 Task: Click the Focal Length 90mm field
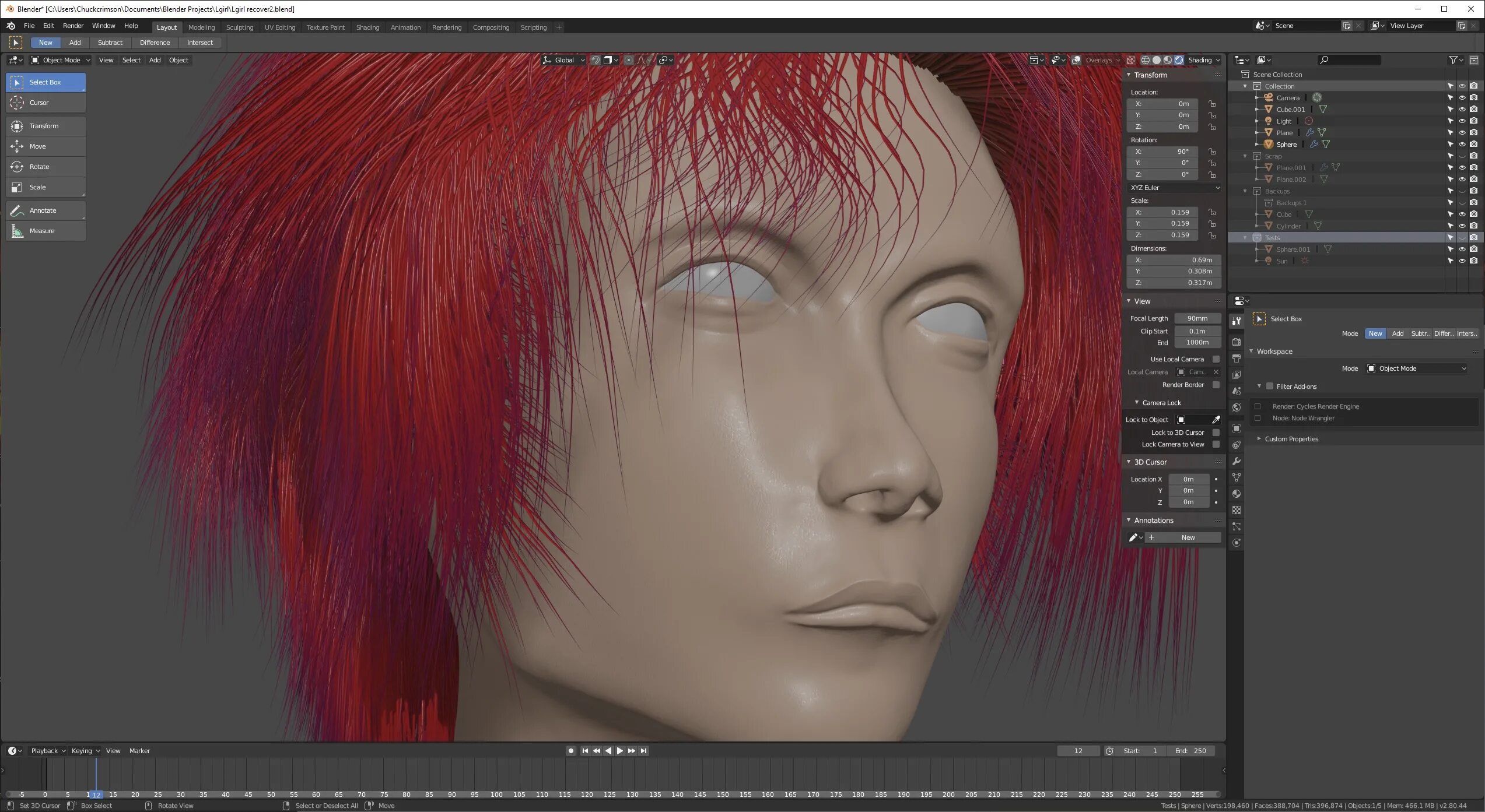coord(1197,318)
